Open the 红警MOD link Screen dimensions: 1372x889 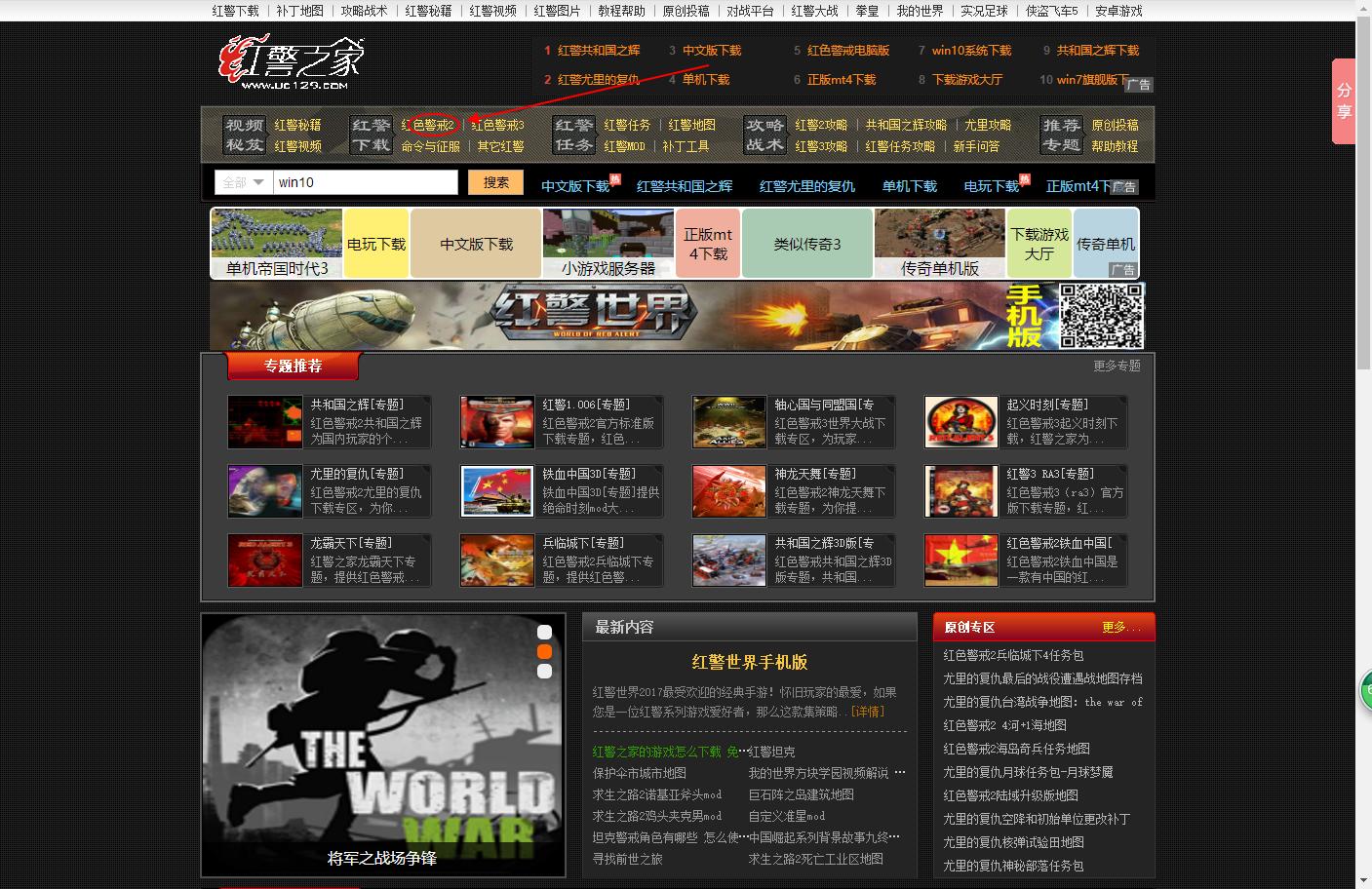tap(624, 146)
